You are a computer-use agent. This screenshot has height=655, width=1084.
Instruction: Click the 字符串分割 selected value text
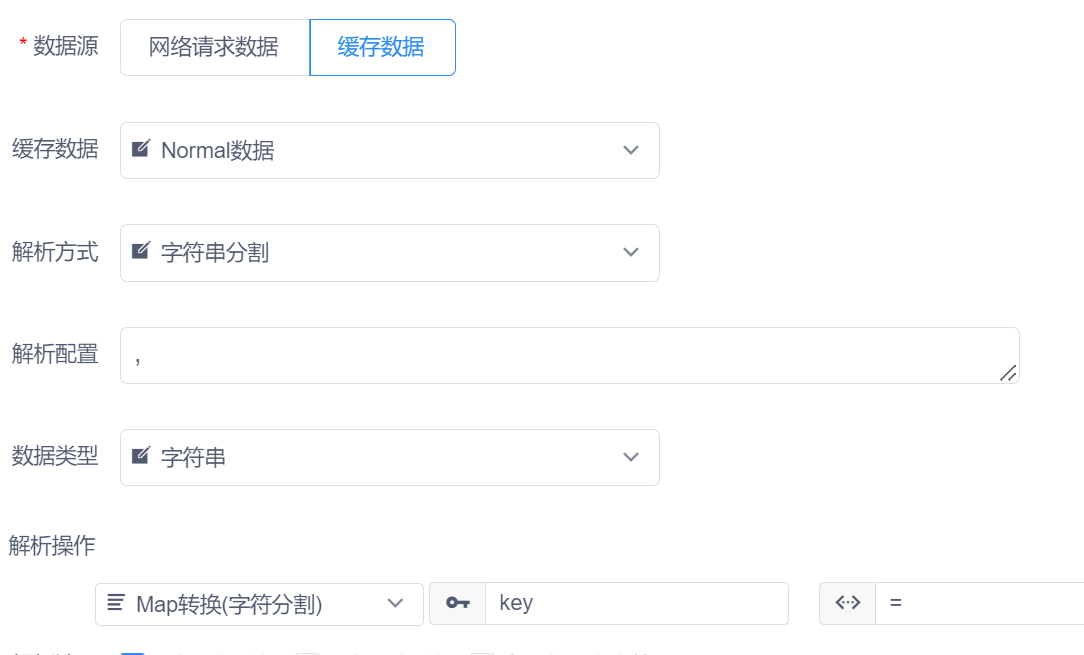(x=215, y=253)
